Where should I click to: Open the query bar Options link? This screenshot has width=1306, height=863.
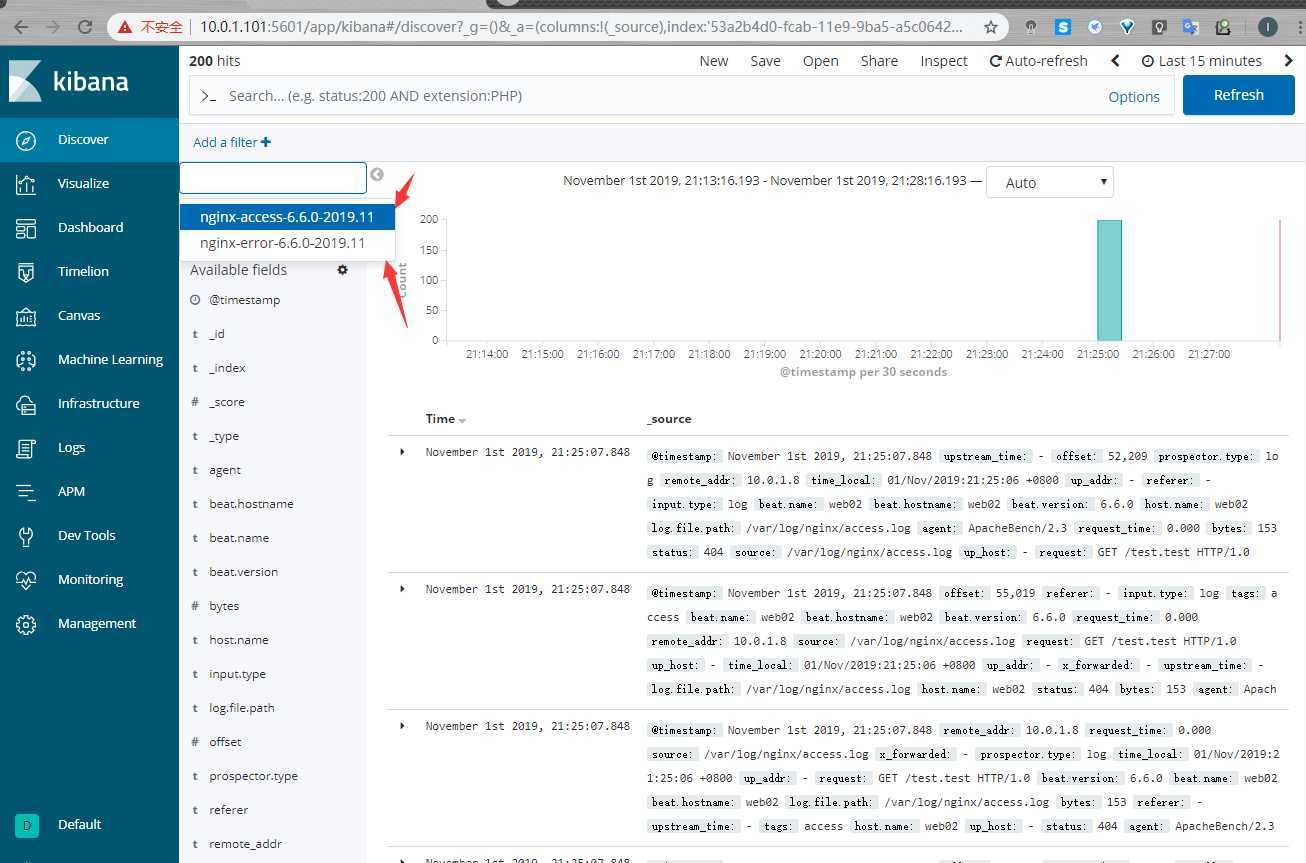[1134, 97]
